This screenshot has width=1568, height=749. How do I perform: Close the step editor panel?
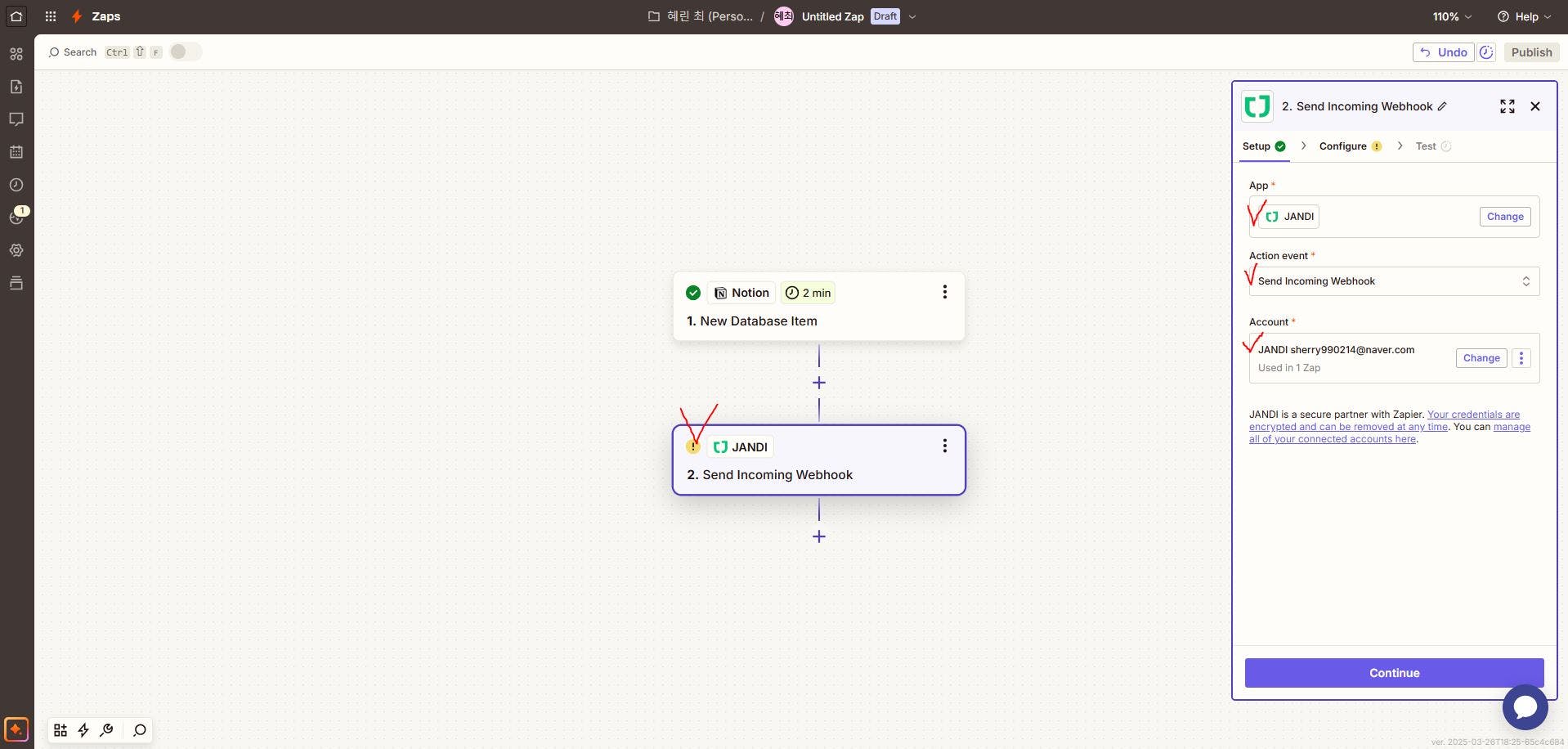[1535, 106]
